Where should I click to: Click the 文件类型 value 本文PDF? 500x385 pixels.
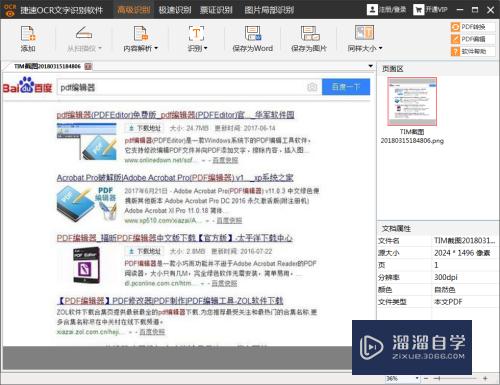pos(448,302)
